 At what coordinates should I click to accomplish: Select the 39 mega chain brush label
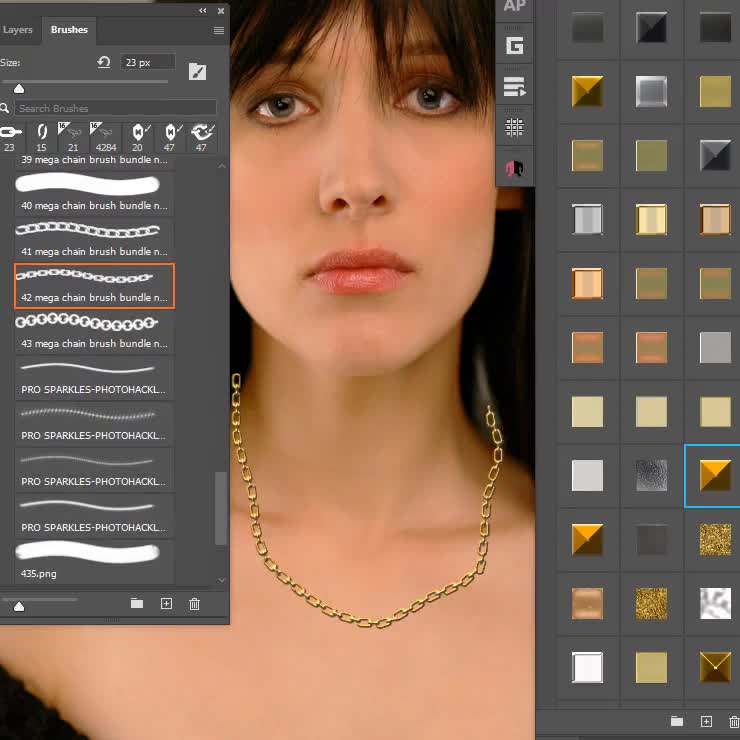94,160
